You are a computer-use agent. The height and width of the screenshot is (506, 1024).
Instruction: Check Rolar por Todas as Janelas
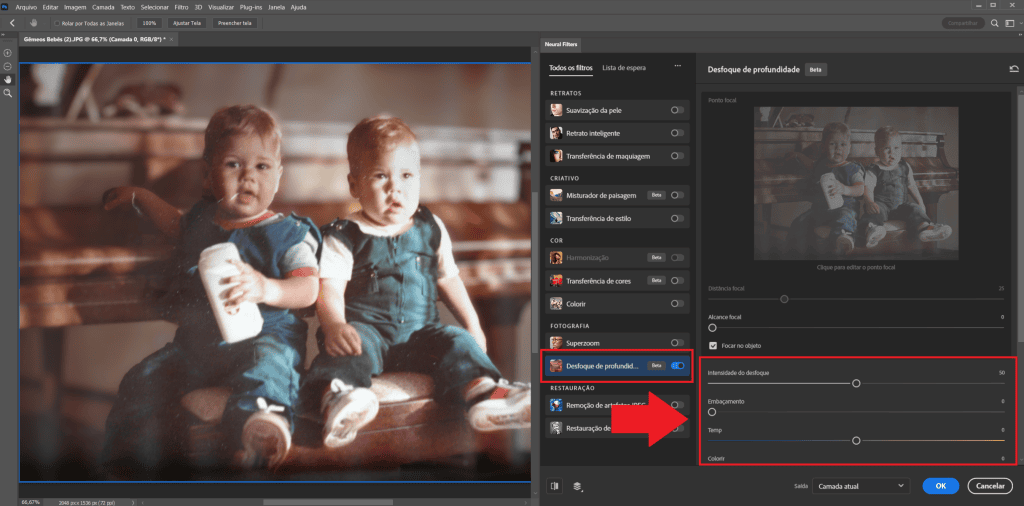tap(57, 23)
